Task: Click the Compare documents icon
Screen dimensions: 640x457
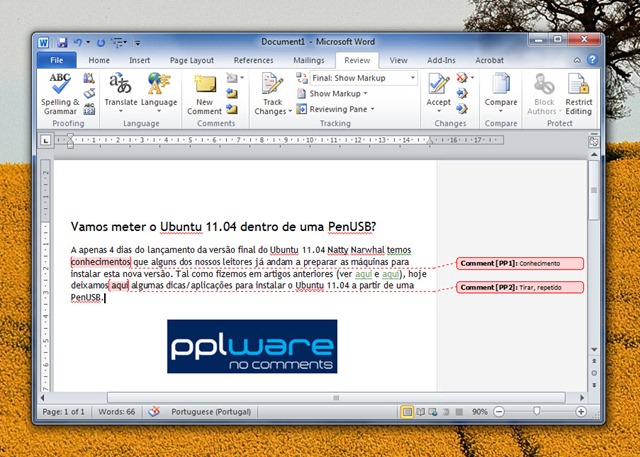Action: click(x=500, y=84)
